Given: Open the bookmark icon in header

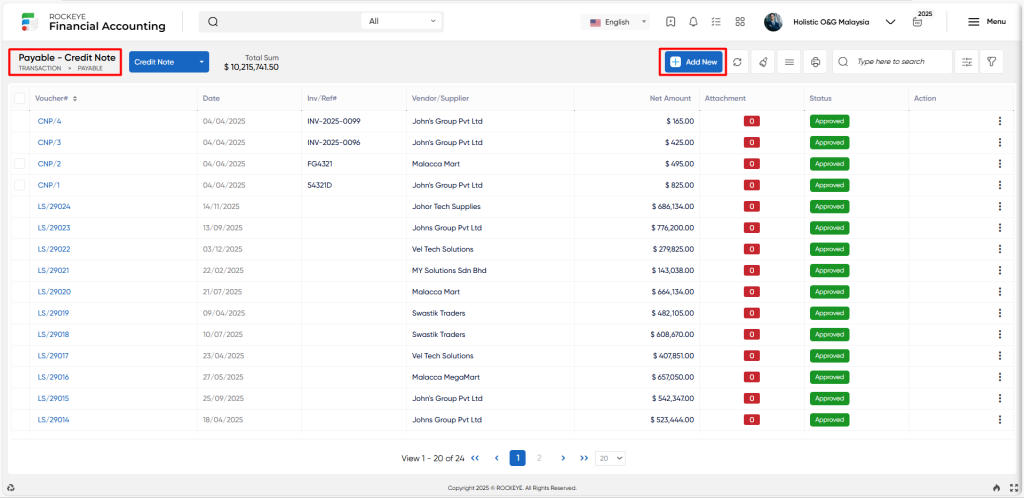Looking at the screenshot, I should click(x=671, y=22).
